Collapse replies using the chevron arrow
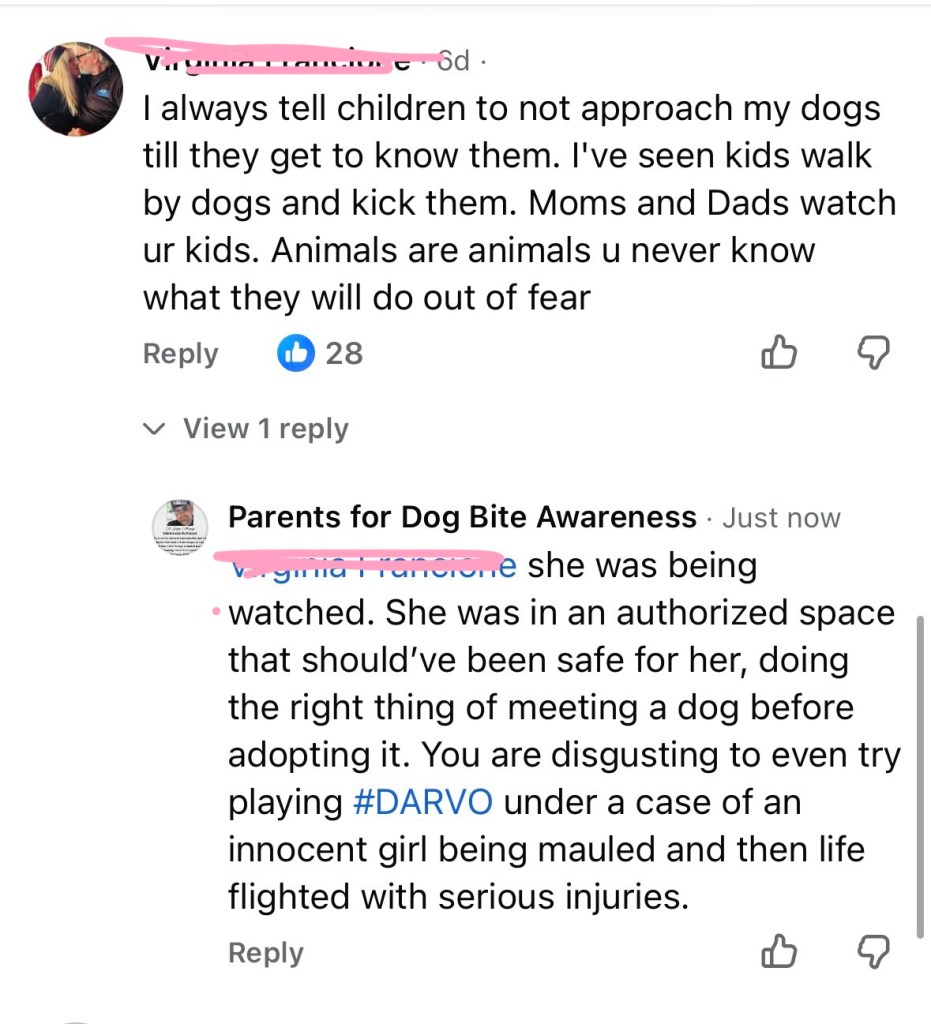The height and width of the screenshot is (1024, 931). (154, 429)
